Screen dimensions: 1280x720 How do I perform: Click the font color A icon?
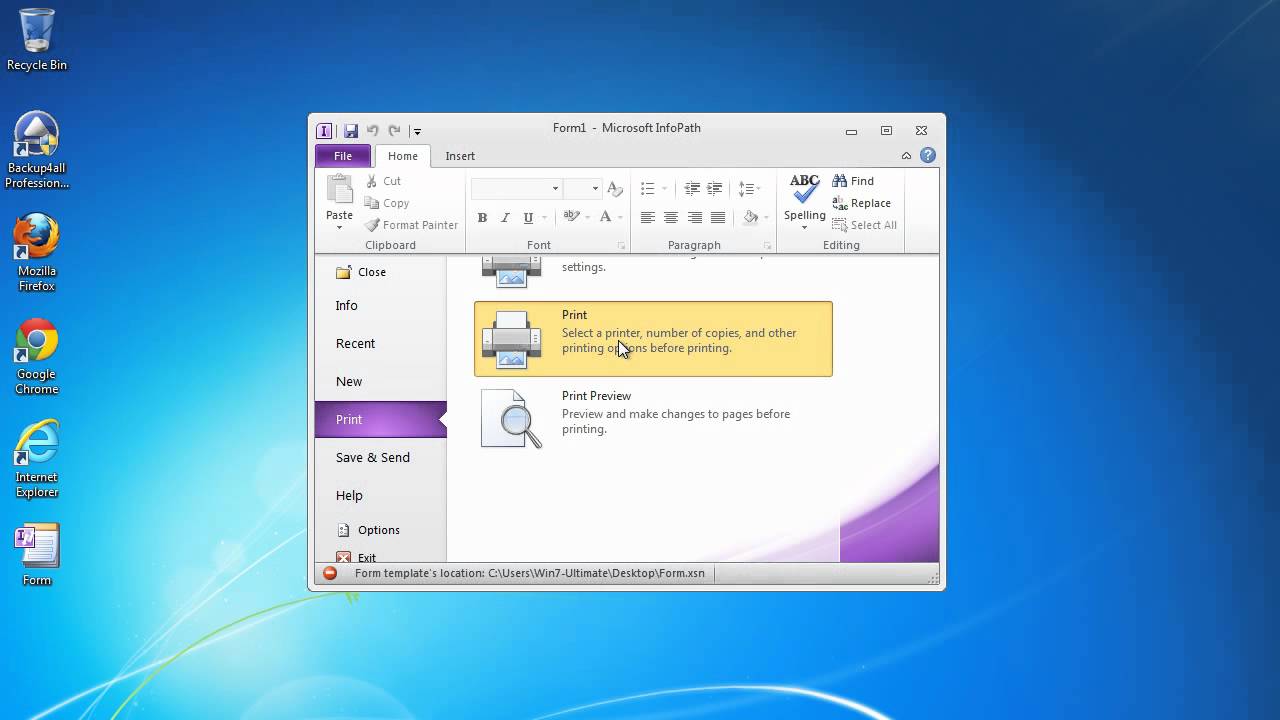click(605, 217)
